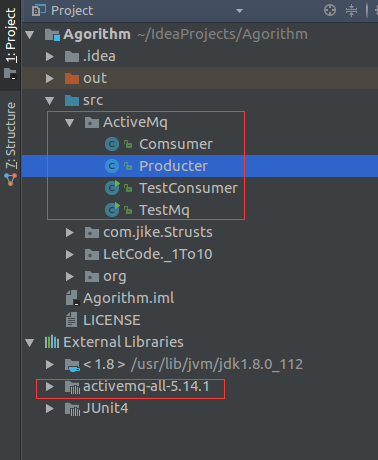Select the TestMq class file
The height and width of the screenshot is (460, 378).
pyautogui.click(x=164, y=210)
